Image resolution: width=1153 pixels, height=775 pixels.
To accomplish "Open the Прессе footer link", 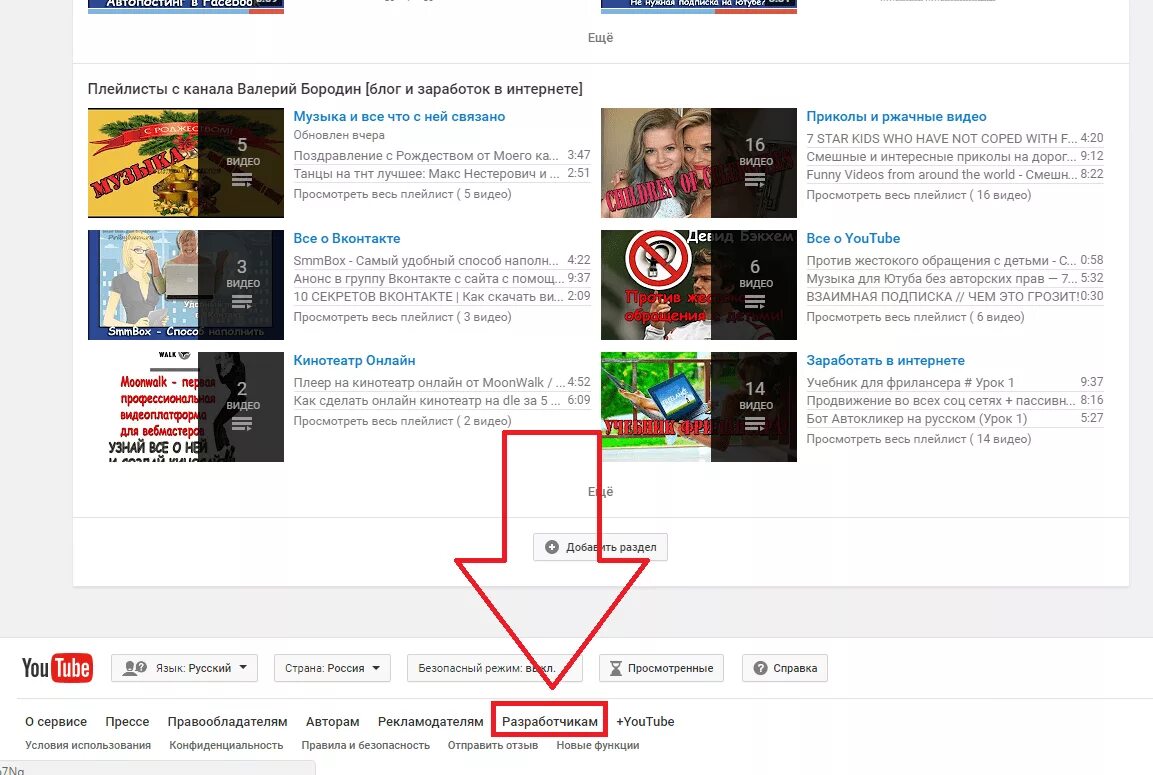I will pyautogui.click(x=127, y=721).
